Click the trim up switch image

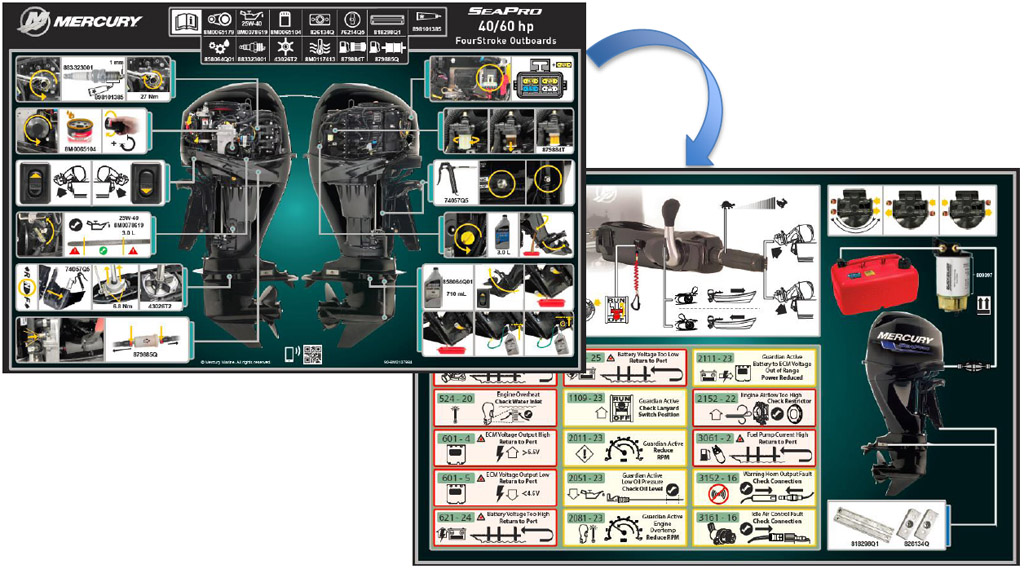(35, 183)
